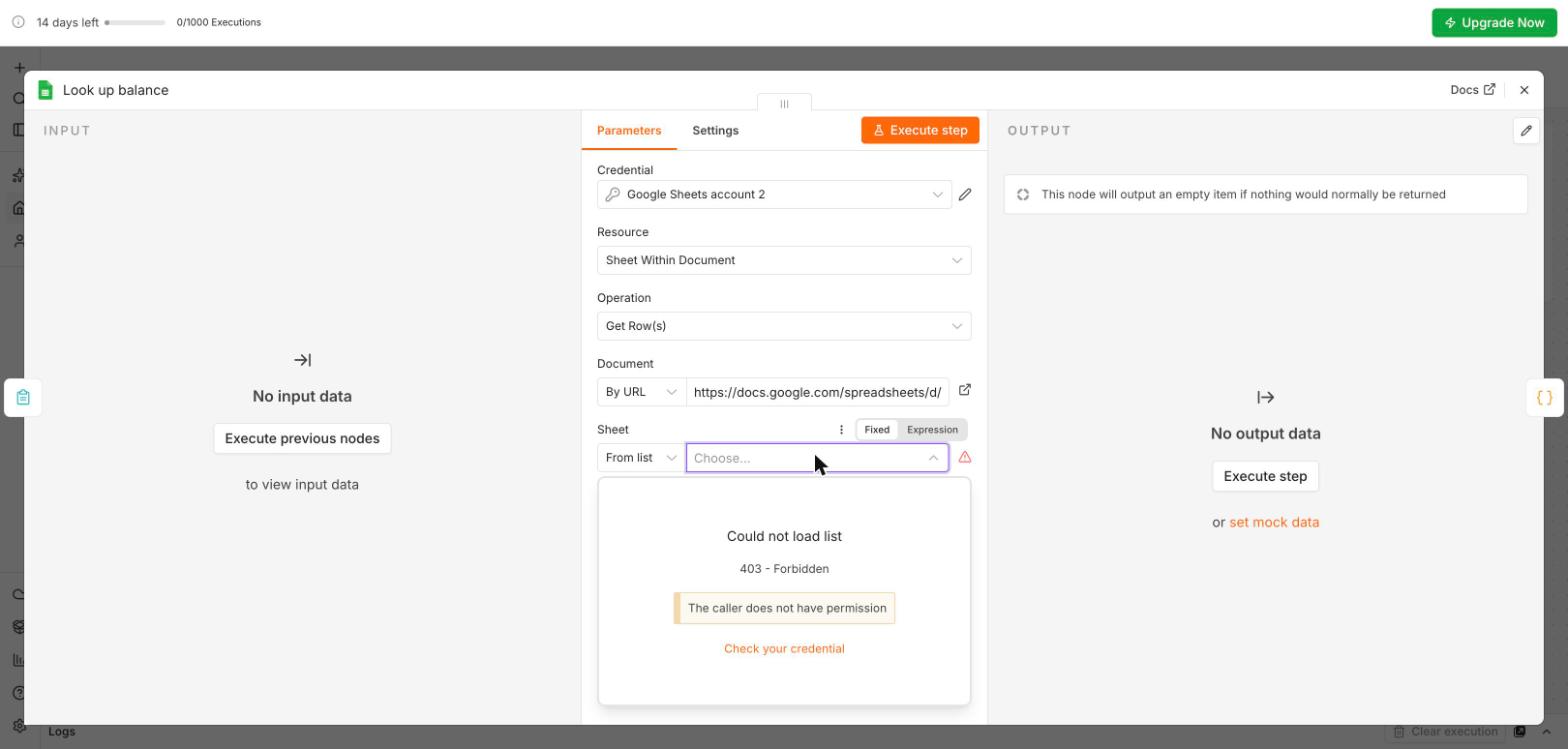Click the orange Execute step button
The height and width of the screenshot is (749, 1568).
pos(920,130)
